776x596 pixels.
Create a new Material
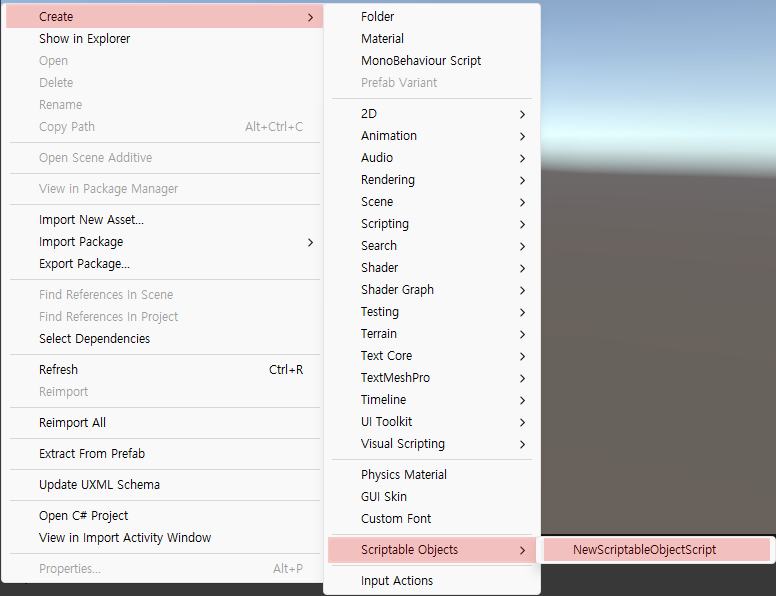[432, 39]
